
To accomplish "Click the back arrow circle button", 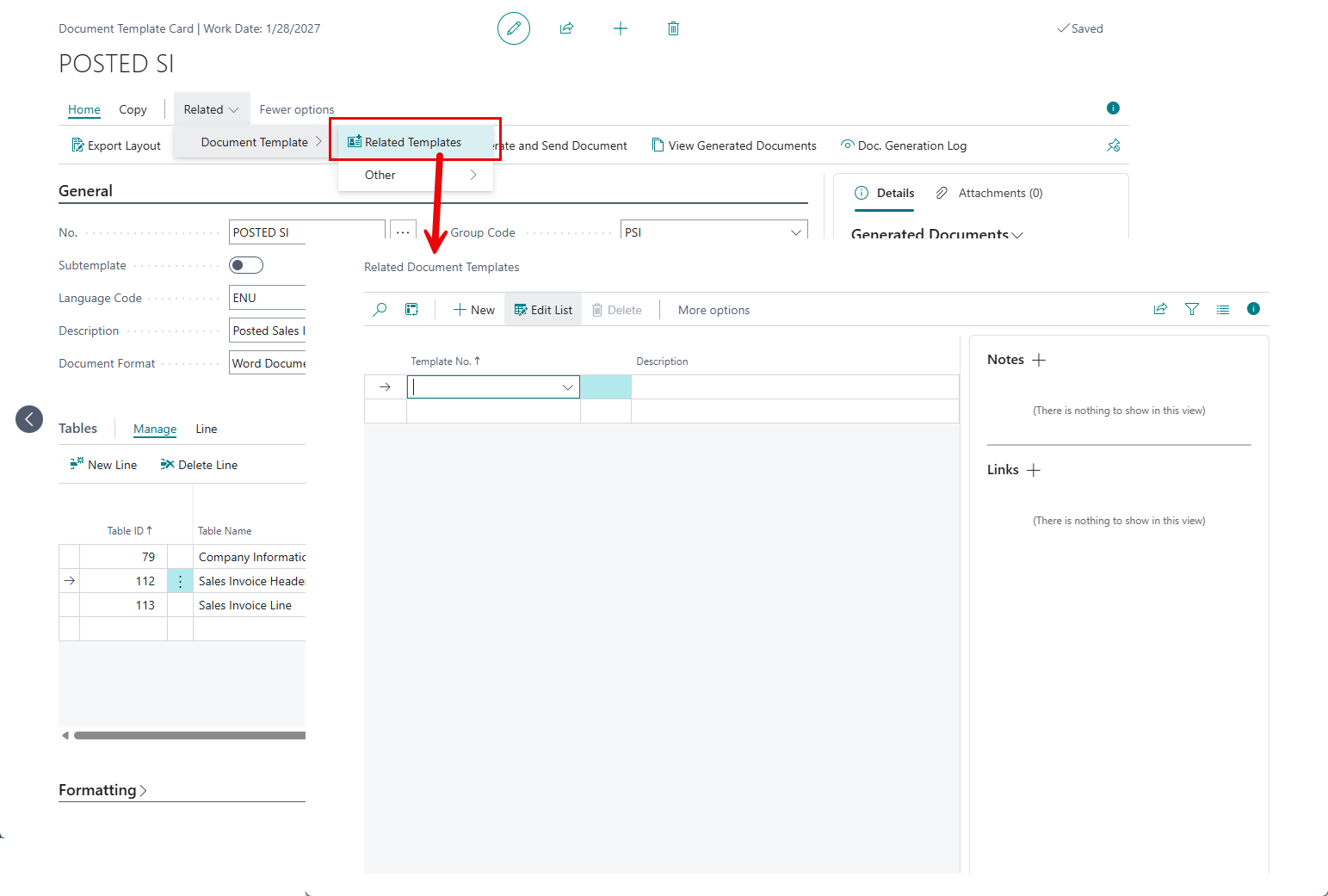I will coord(29,419).
